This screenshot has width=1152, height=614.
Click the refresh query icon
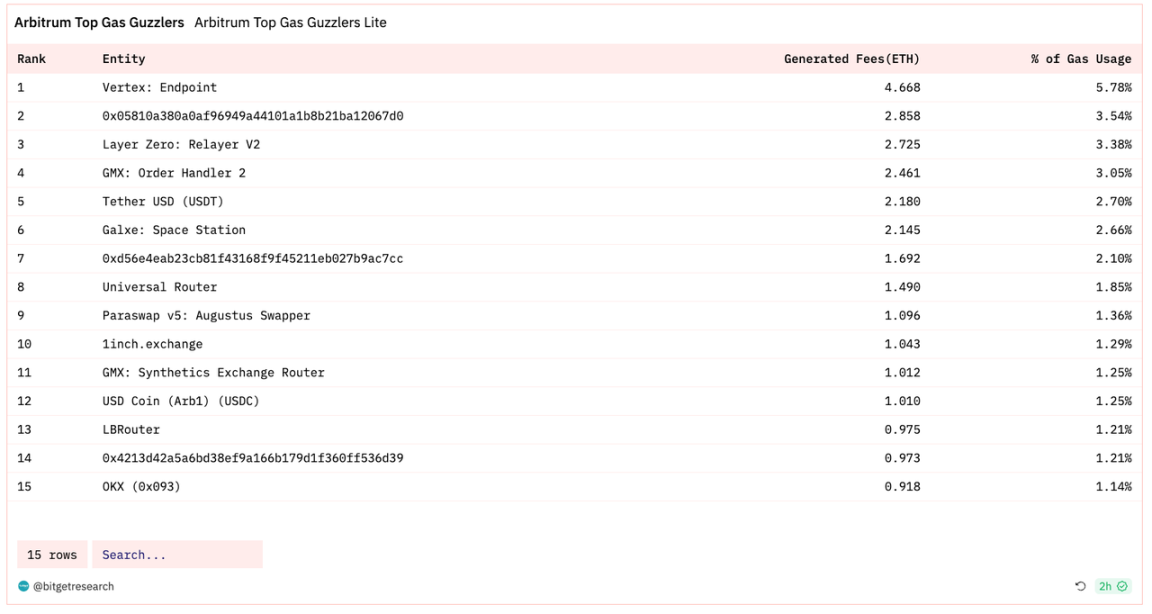(x=1080, y=586)
